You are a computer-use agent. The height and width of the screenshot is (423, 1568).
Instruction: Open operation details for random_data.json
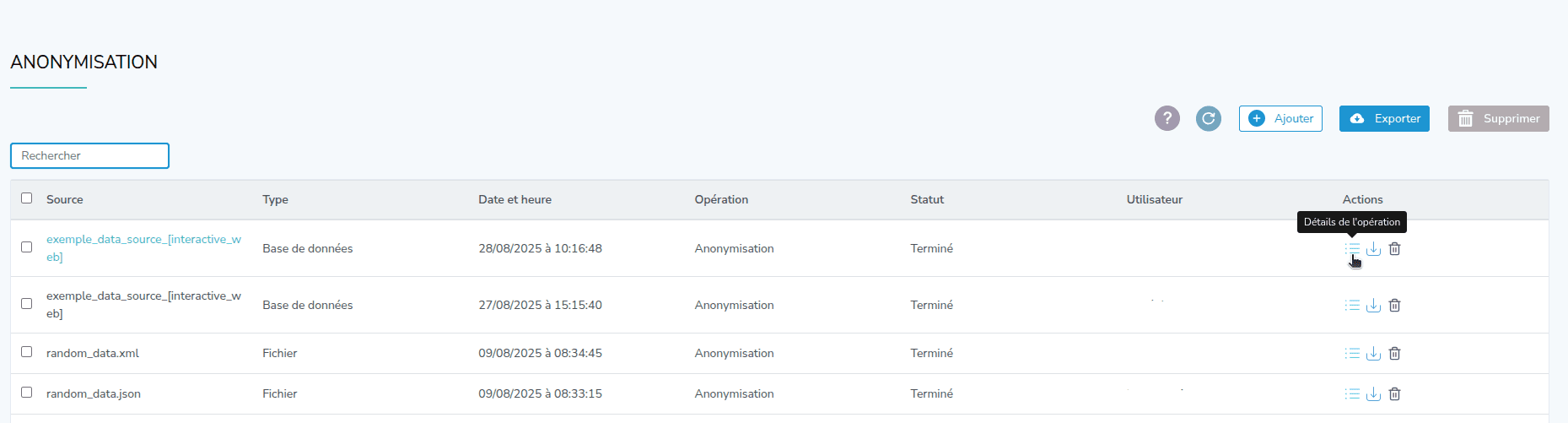point(1352,394)
